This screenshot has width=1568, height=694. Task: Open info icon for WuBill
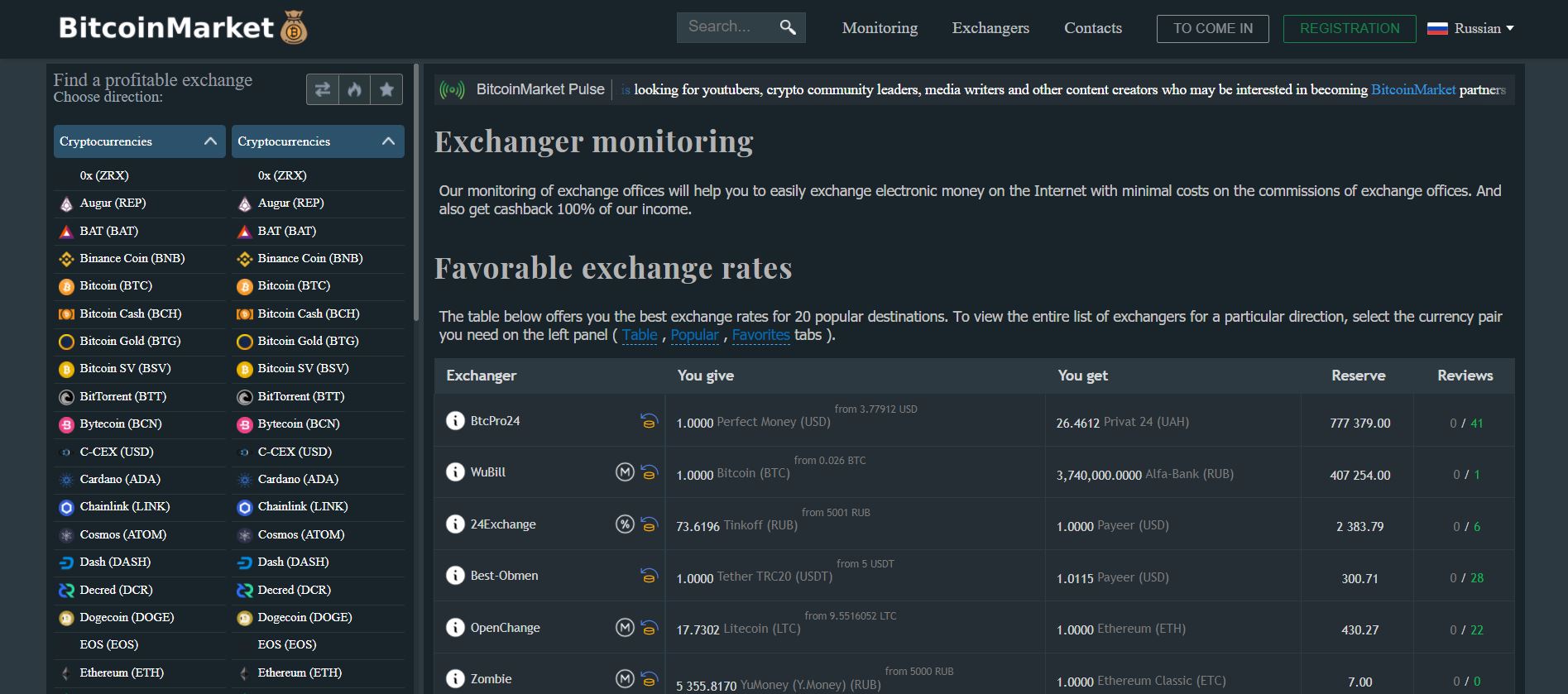(x=455, y=471)
